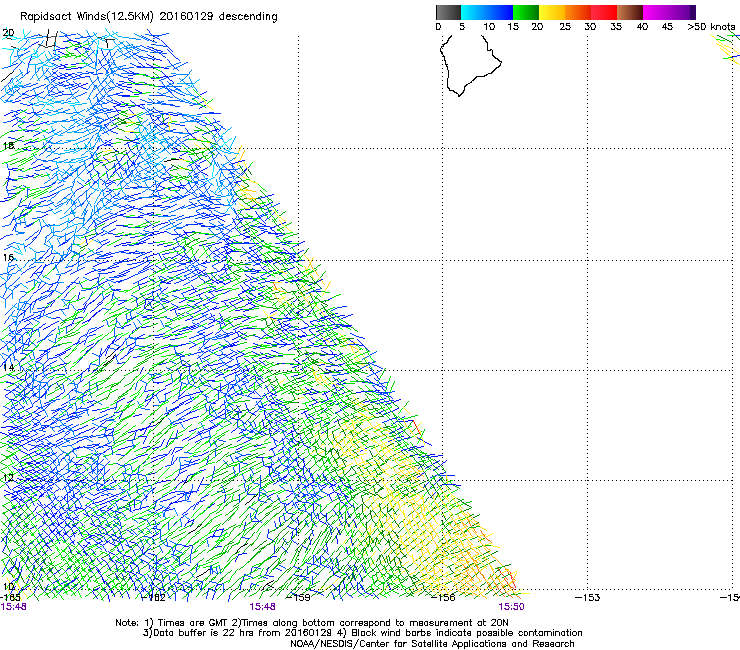Click the latitude label 20

point(8,33)
